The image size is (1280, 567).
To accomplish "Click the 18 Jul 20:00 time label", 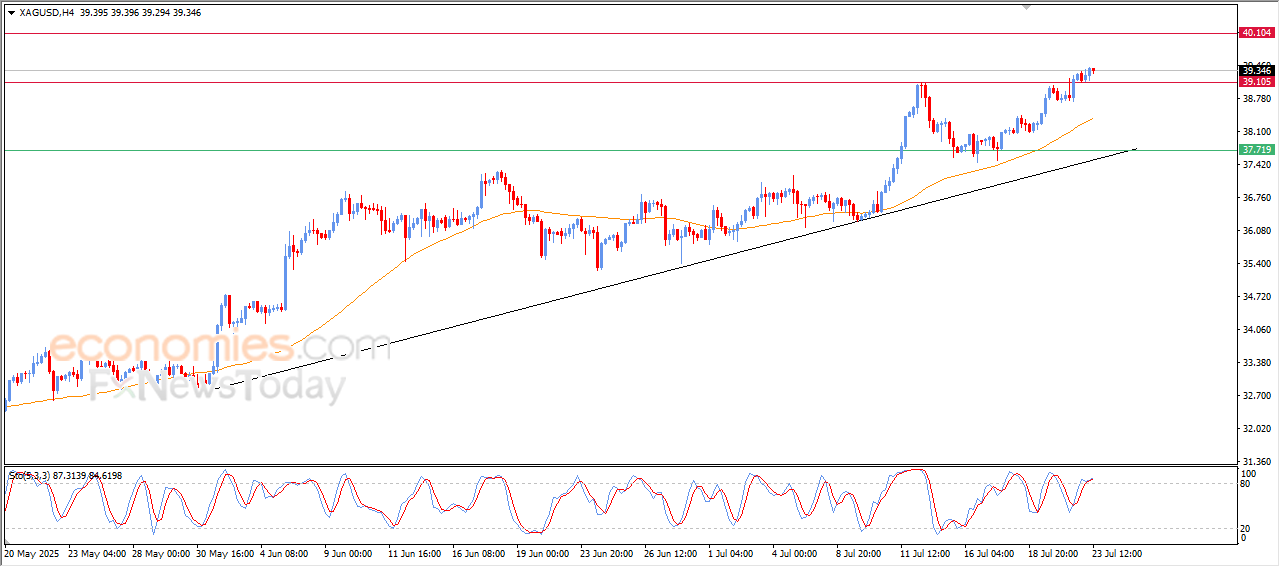I will click(1054, 552).
